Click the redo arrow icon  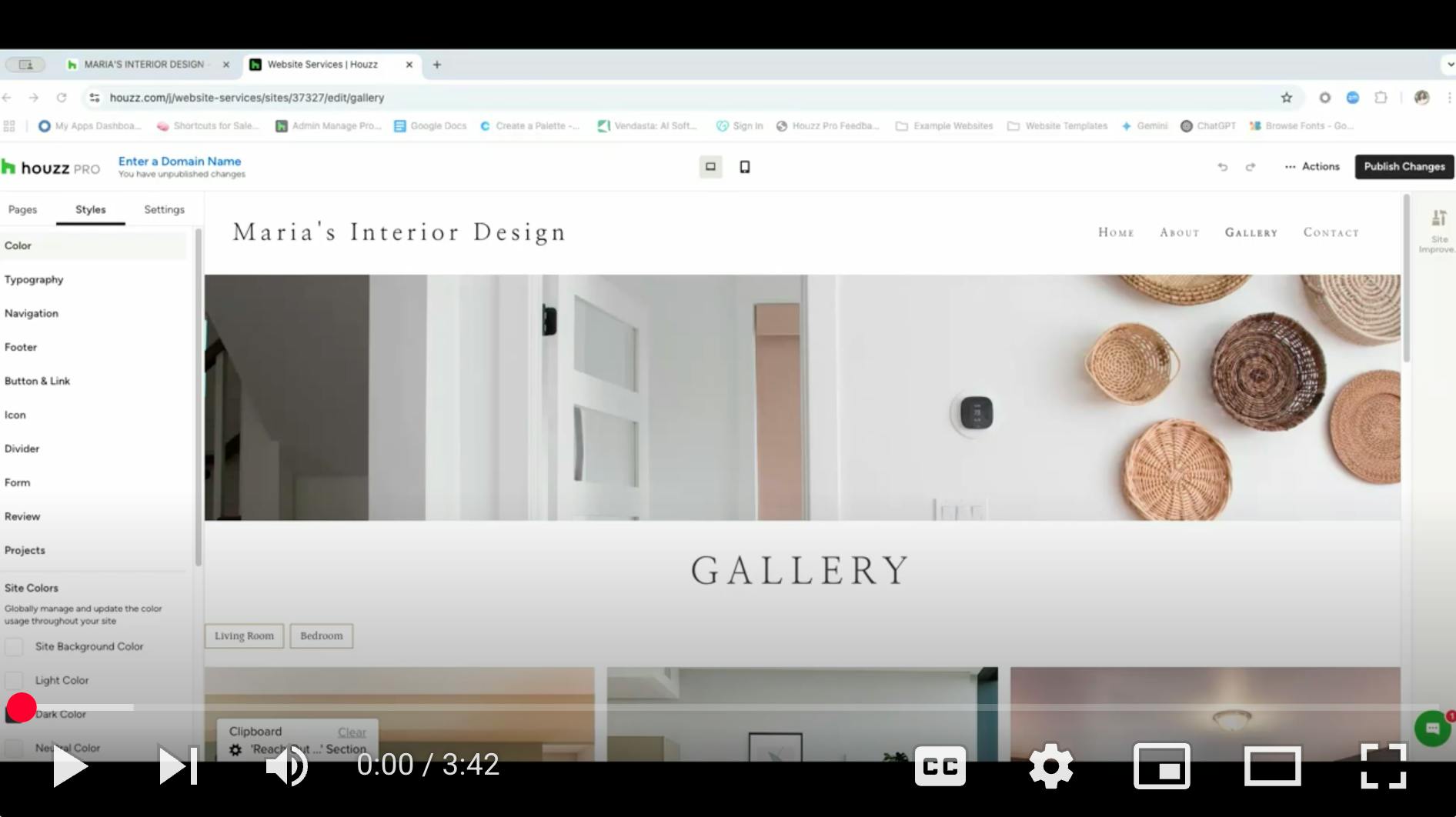[1251, 167]
